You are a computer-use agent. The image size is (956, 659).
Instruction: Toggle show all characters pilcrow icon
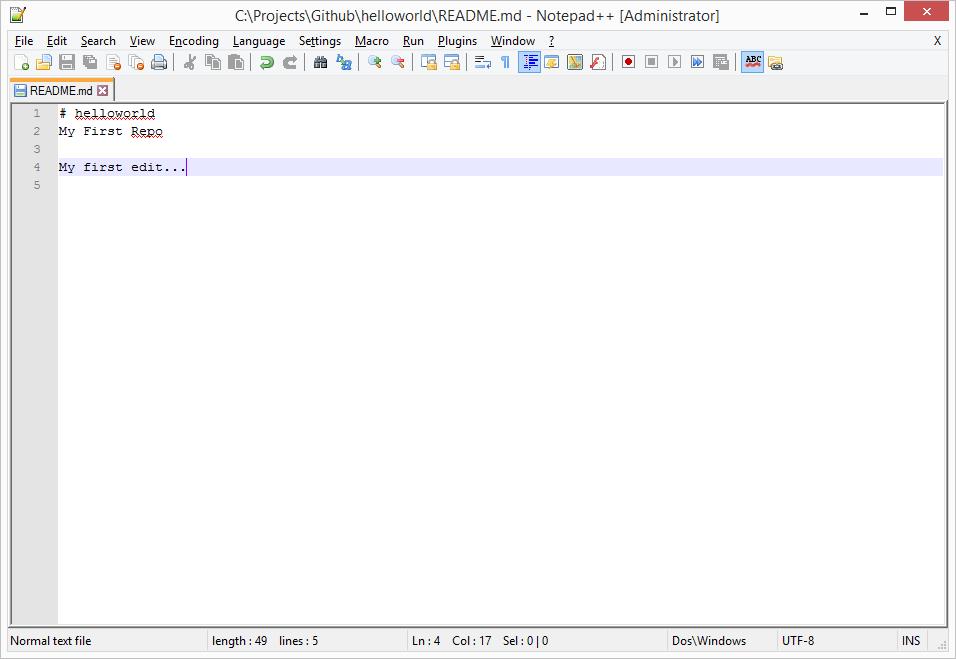click(505, 62)
